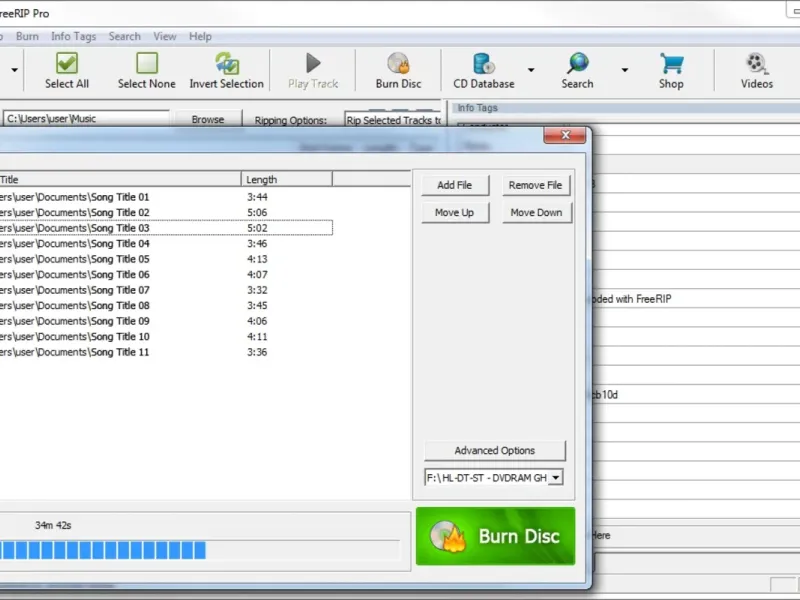Select the Song Title 05 row
Image resolution: width=800 pixels, height=600 pixels.
tap(166, 259)
